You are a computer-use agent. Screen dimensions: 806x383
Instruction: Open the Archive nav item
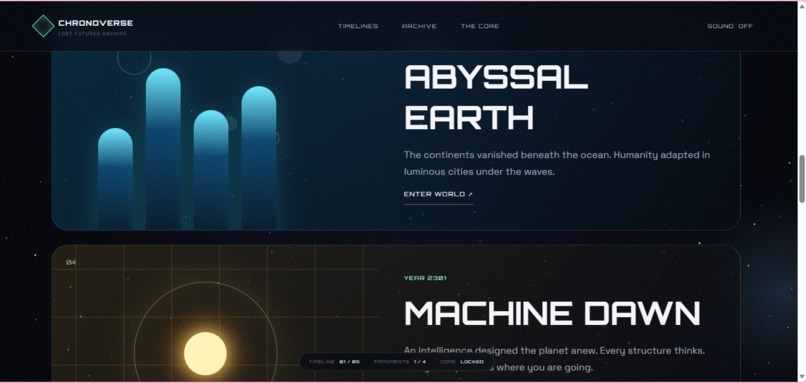tap(419, 26)
